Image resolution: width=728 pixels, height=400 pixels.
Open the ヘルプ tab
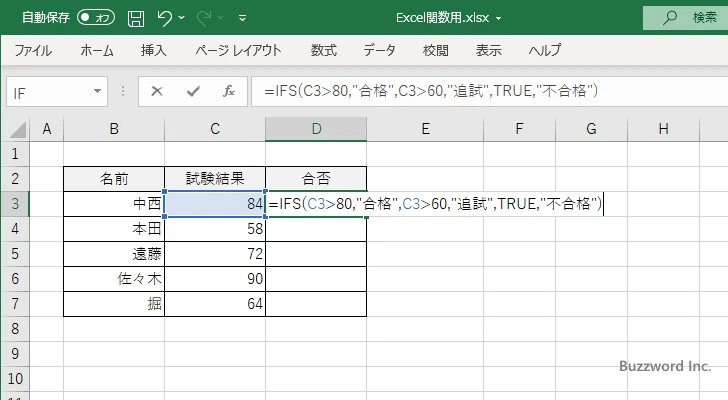545,50
